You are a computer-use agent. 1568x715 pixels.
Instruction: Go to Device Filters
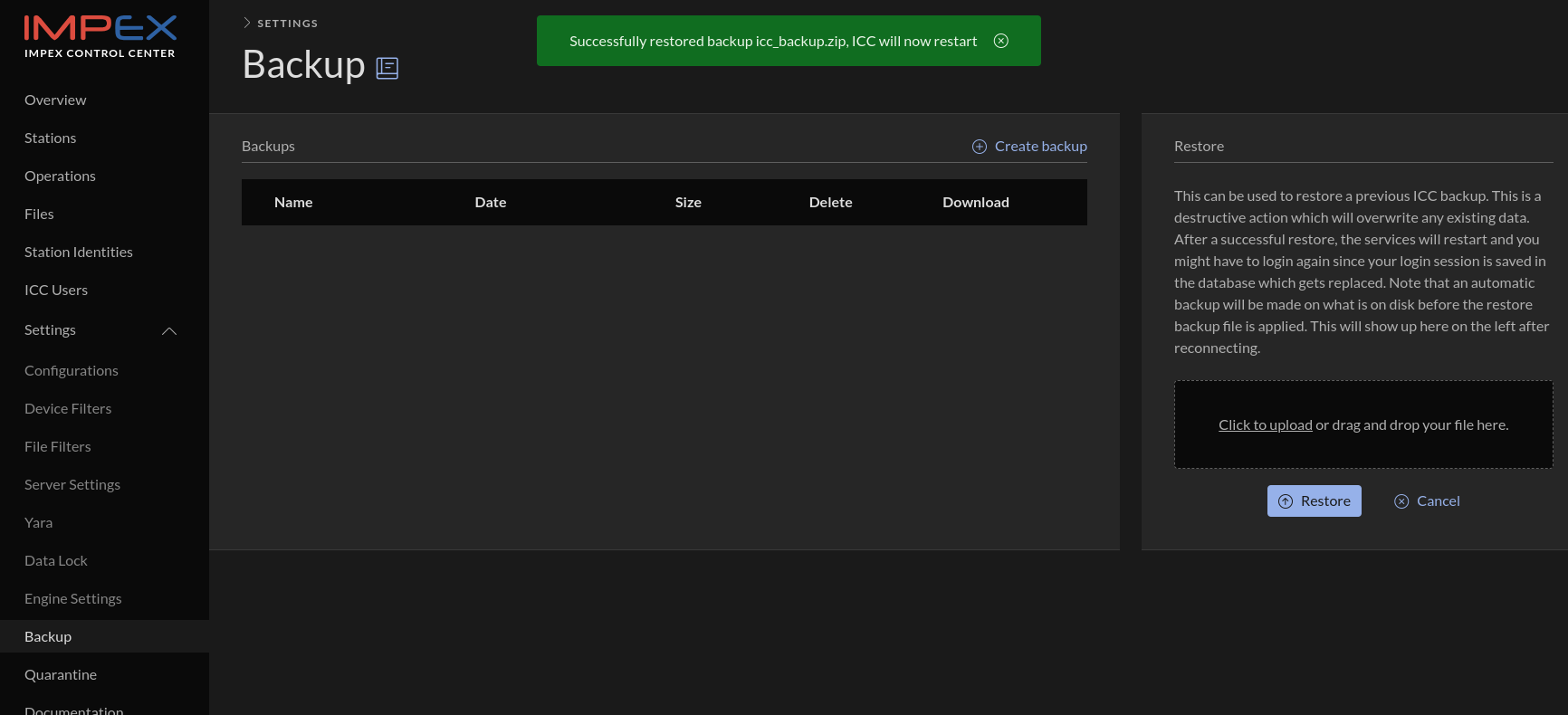pos(68,408)
